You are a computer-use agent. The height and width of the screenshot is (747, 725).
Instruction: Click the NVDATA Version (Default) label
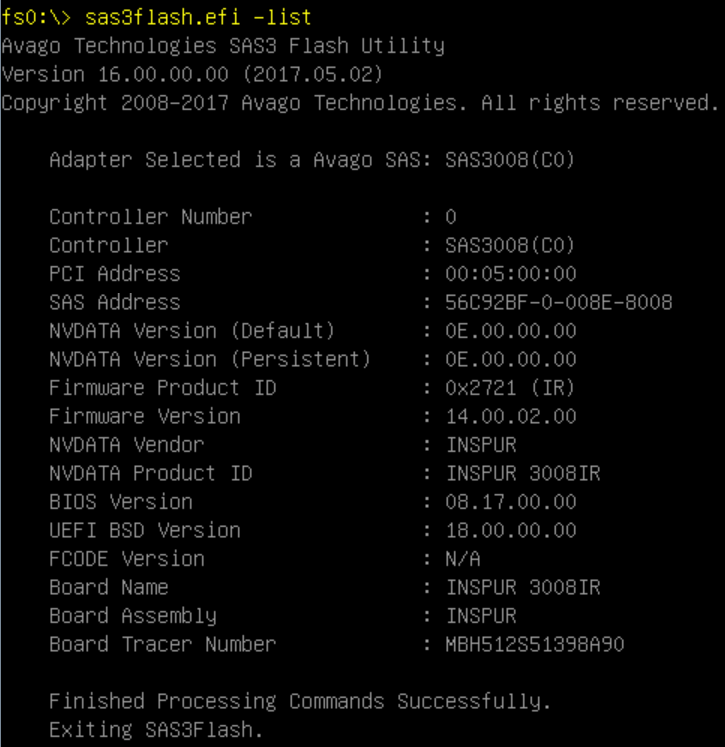pos(191,331)
